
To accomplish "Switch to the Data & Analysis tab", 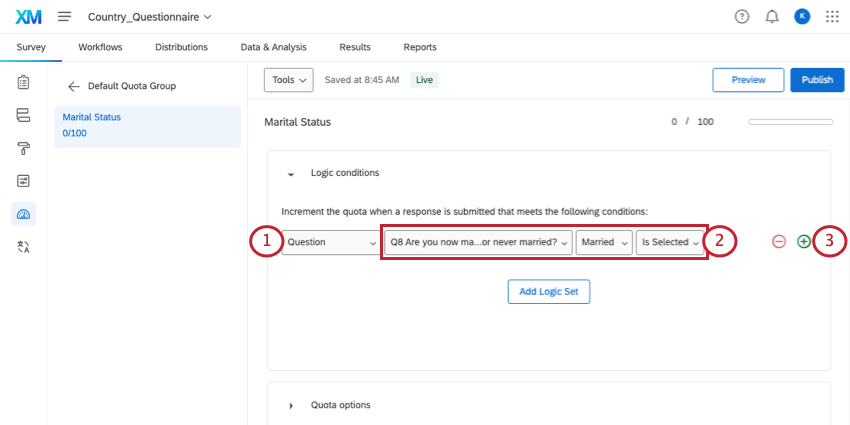I will [x=274, y=47].
